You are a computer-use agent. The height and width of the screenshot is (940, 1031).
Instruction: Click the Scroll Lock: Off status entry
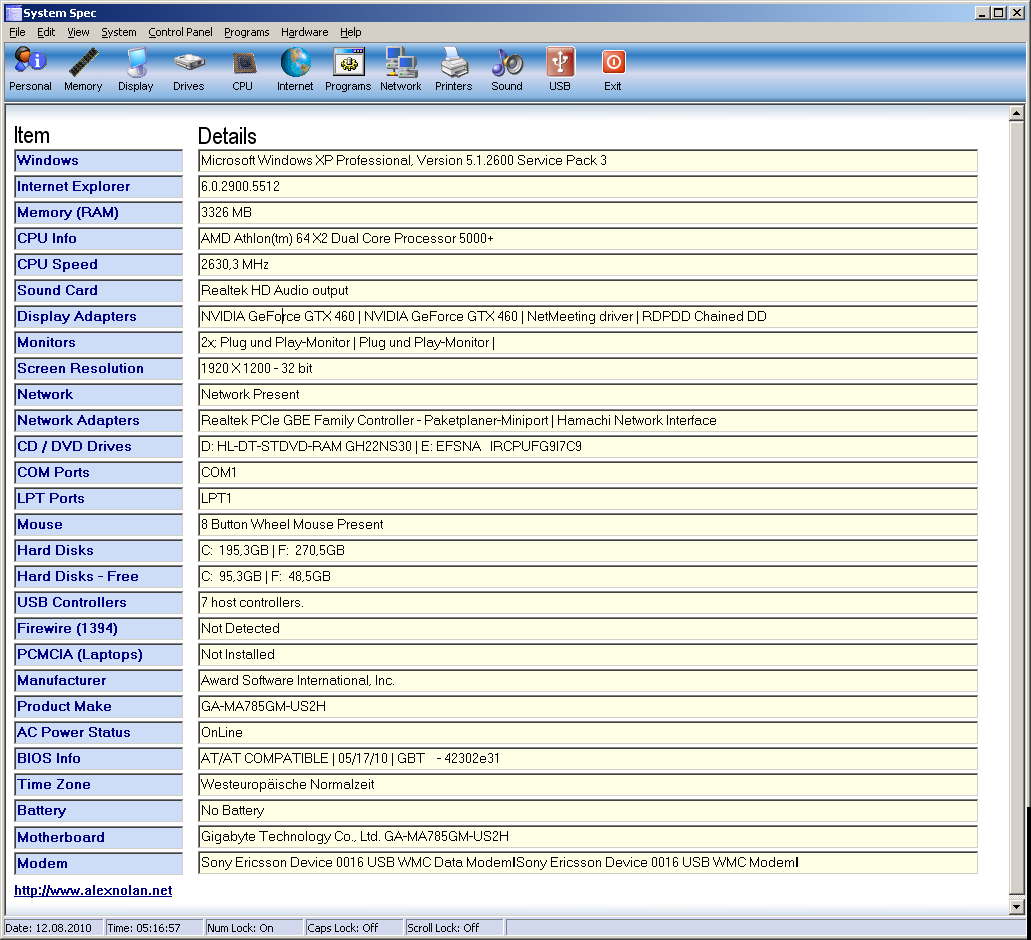(x=454, y=928)
